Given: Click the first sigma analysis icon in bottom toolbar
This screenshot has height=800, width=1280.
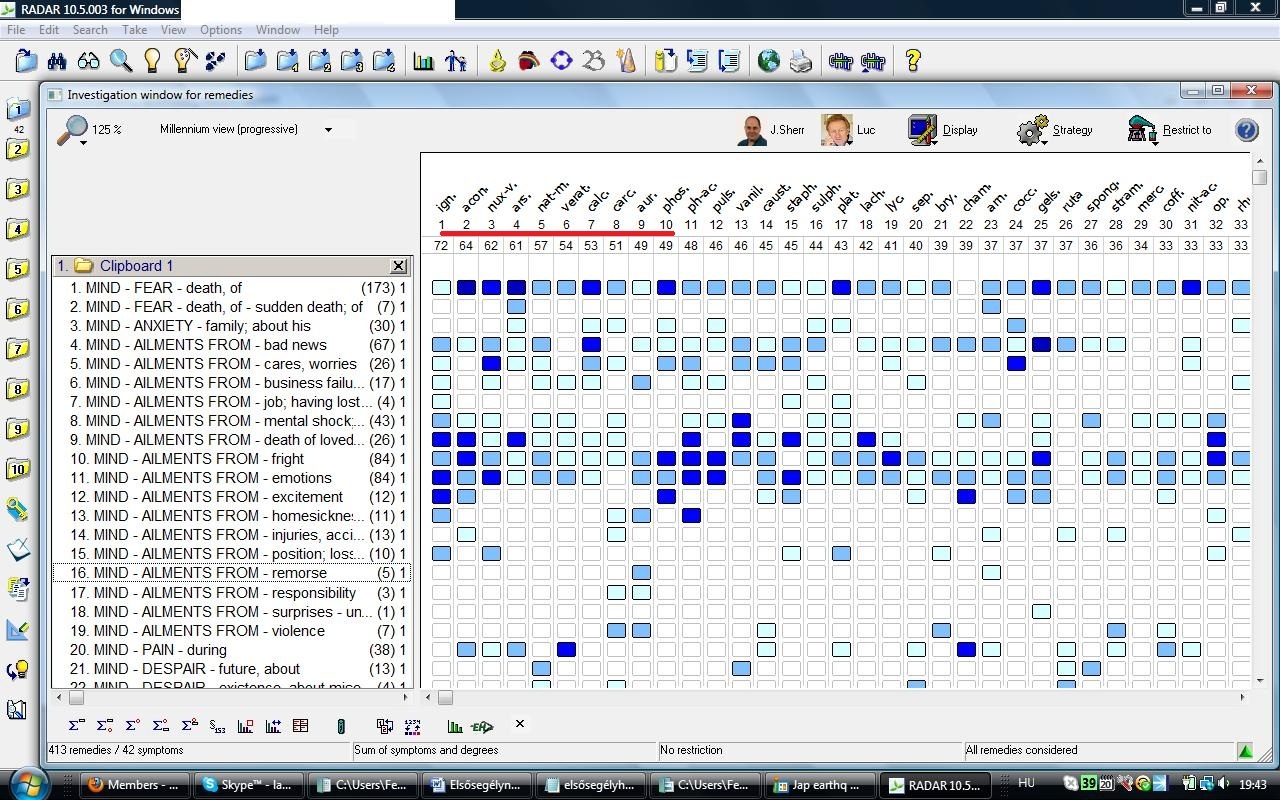Looking at the screenshot, I should point(77,726).
